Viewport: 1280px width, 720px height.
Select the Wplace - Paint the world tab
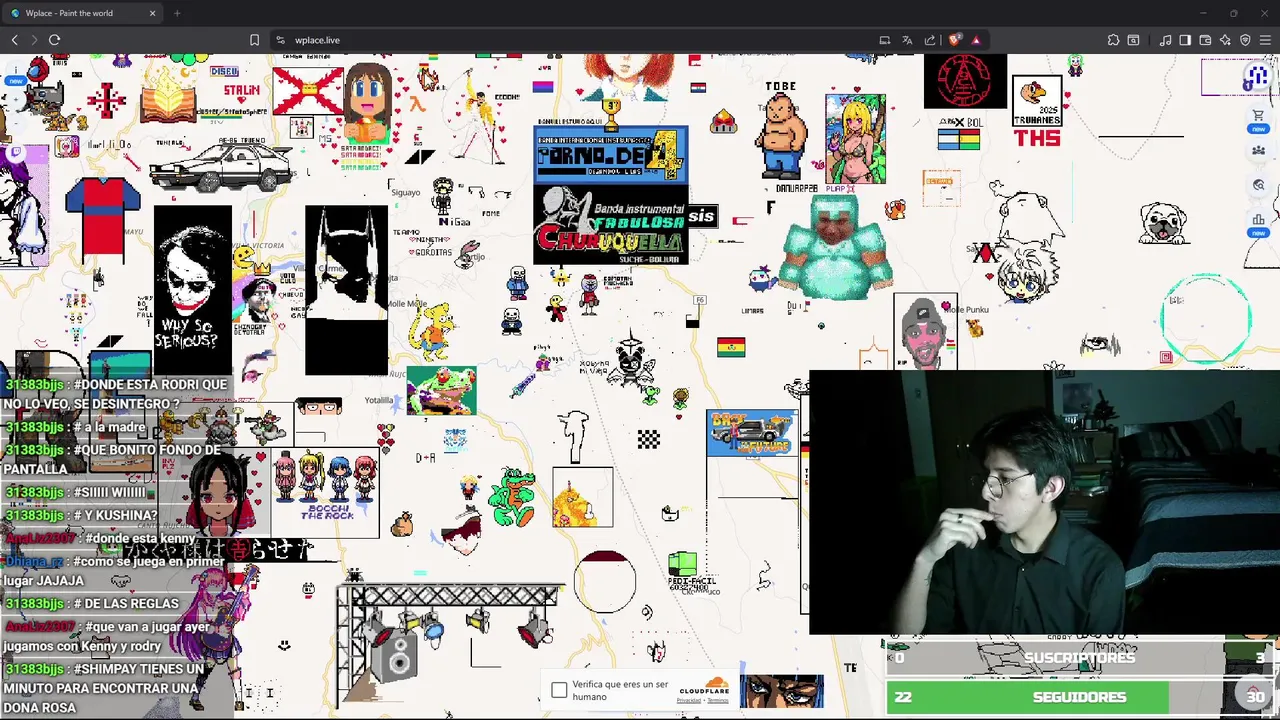pos(80,13)
